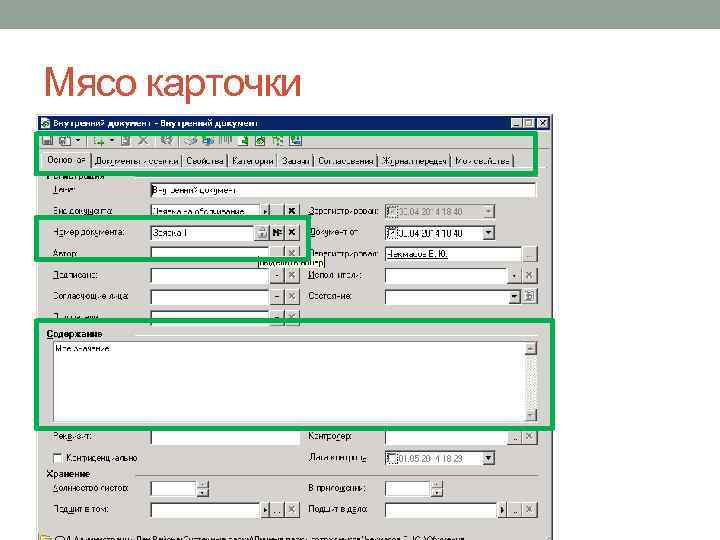
Task: Click the Исполнитель input field
Action: pos(445,276)
